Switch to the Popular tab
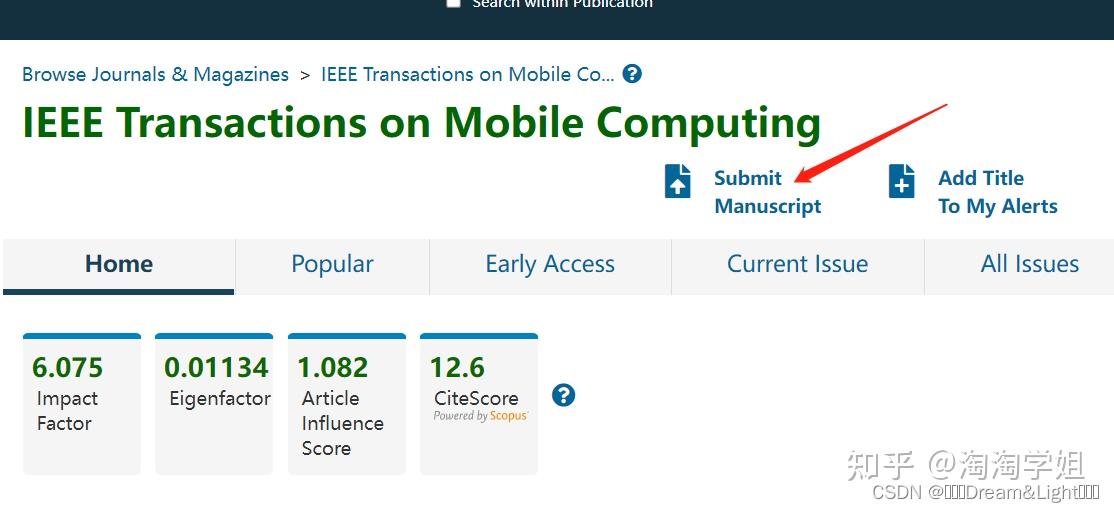This screenshot has width=1114, height=512. click(x=332, y=266)
